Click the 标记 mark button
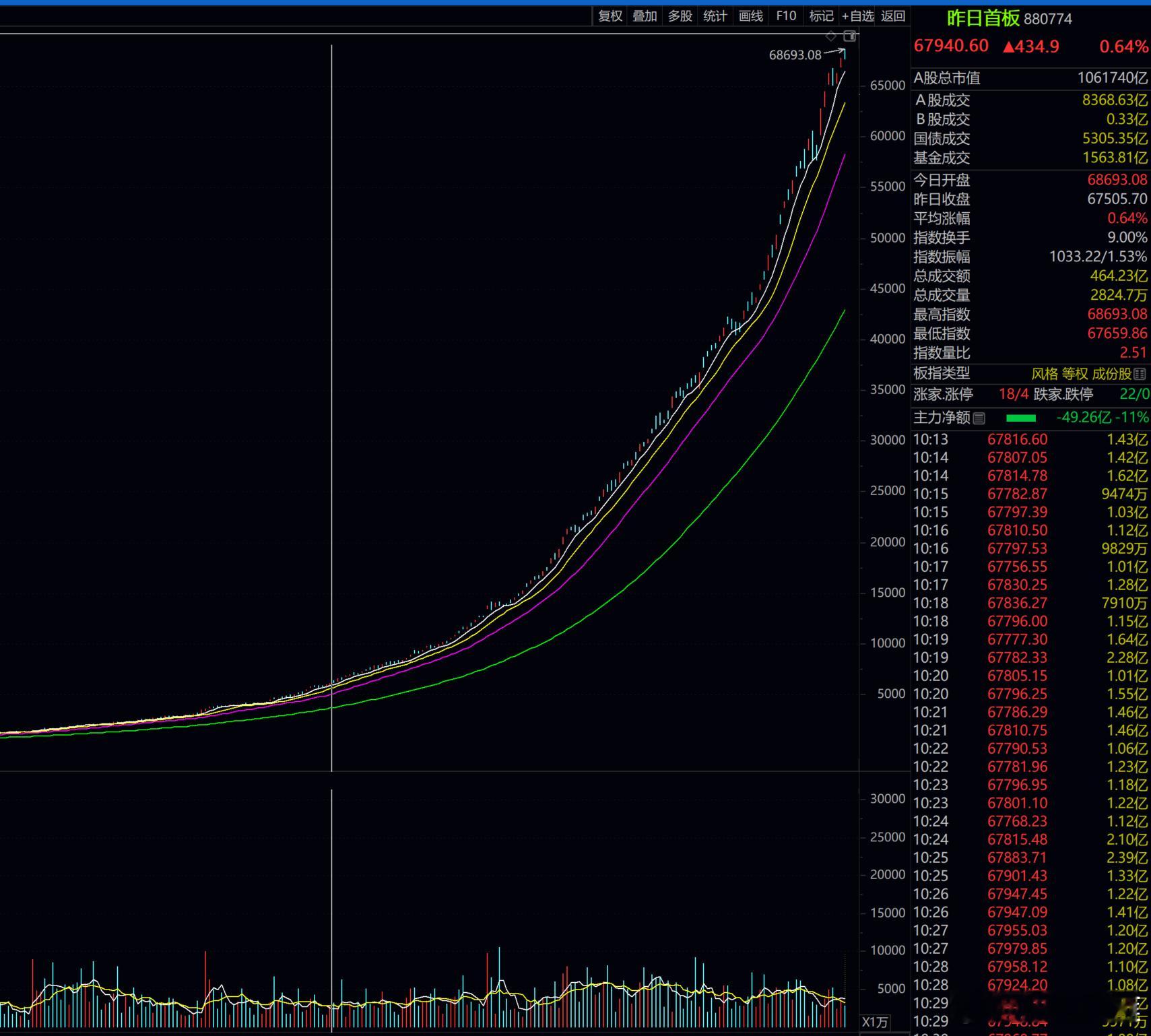 click(x=822, y=16)
